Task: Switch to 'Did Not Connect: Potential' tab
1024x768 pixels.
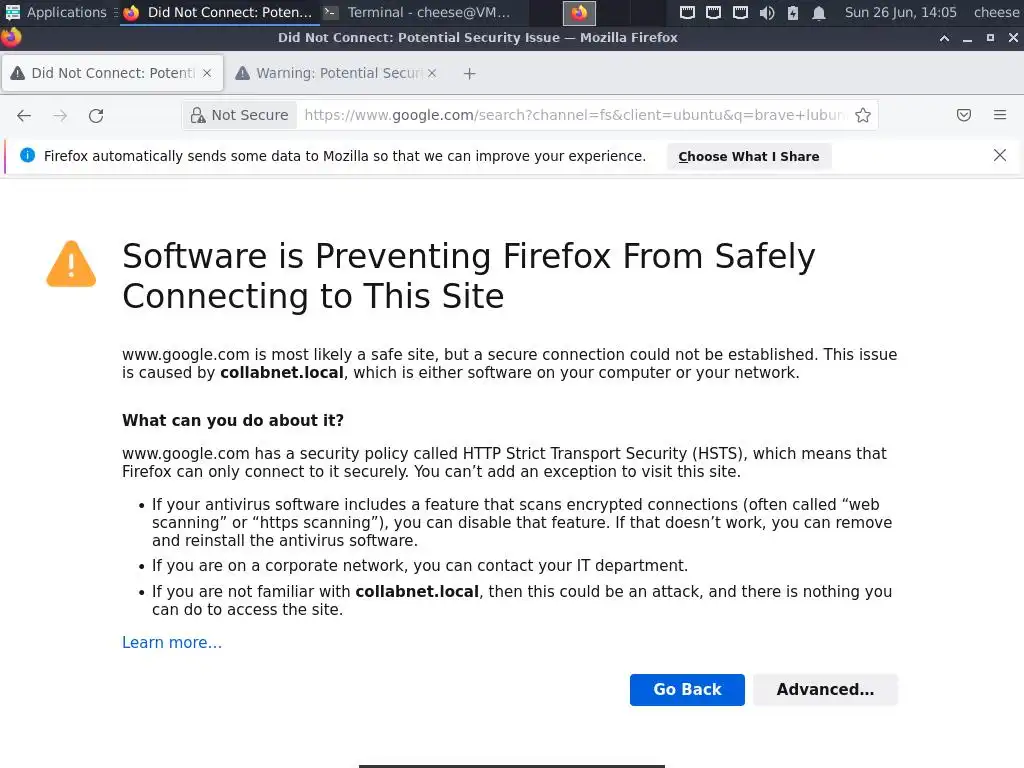Action: tap(112, 73)
